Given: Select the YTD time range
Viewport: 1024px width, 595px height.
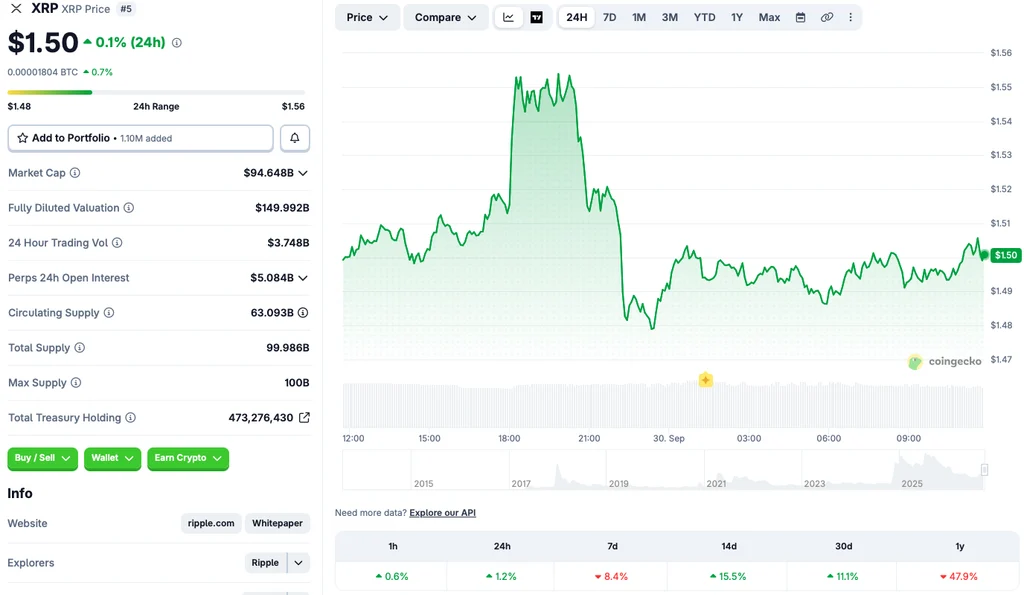Looking at the screenshot, I should [x=704, y=18].
